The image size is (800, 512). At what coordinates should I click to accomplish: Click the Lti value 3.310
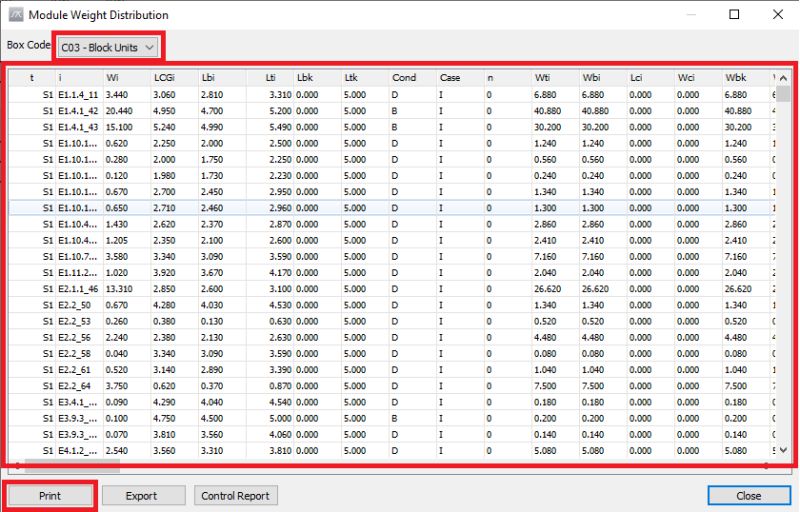tap(280, 95)
